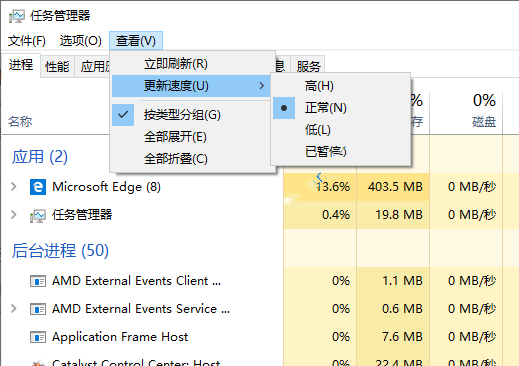Open the 更新速度(U) submenu arrow
The width and height of the screenshot is (519, 366).
(x=262, y=86)
